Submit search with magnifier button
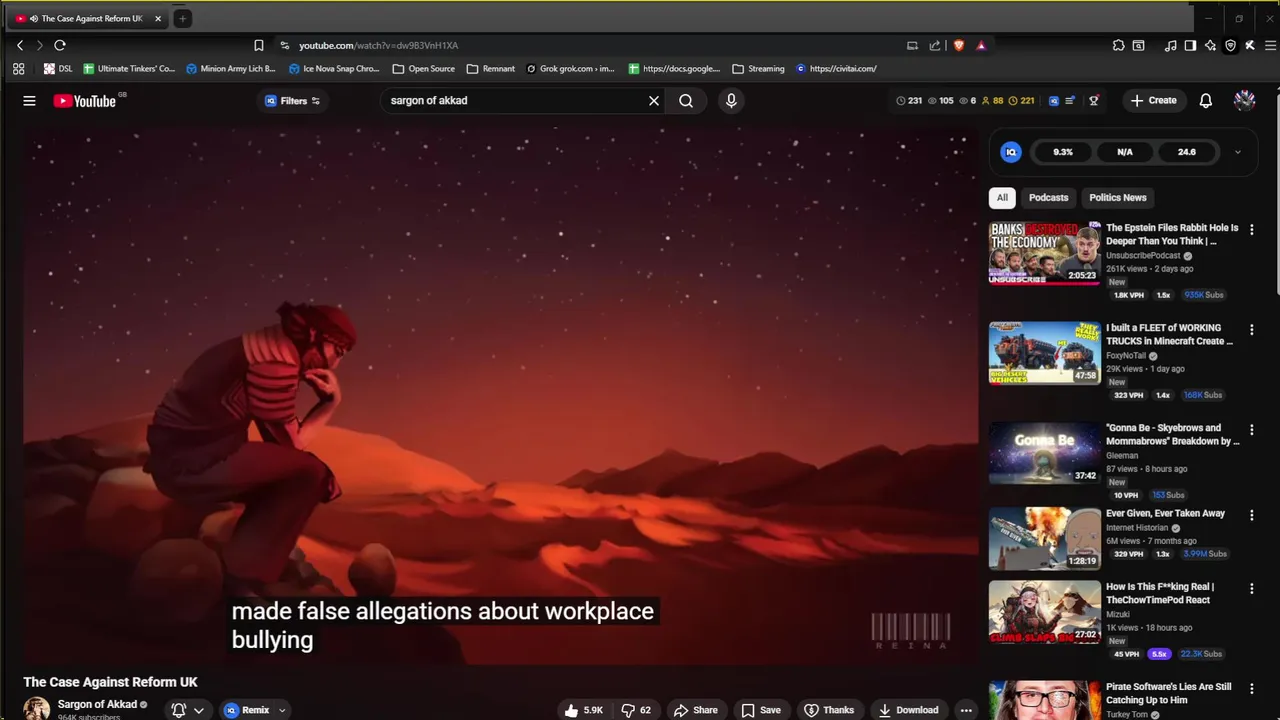Screen dimensions: 1280x720 click(686, 100)
